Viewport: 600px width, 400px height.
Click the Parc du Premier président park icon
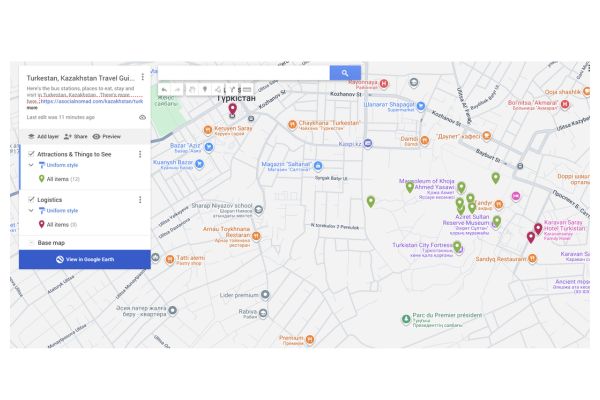click(406, 318)
